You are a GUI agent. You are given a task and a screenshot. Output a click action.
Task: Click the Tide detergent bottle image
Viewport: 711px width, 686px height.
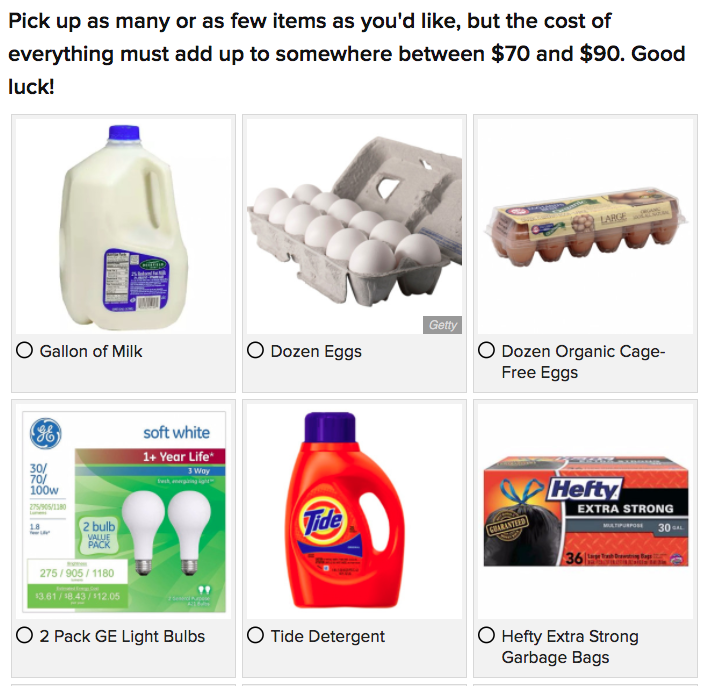[x=353, y=511]
